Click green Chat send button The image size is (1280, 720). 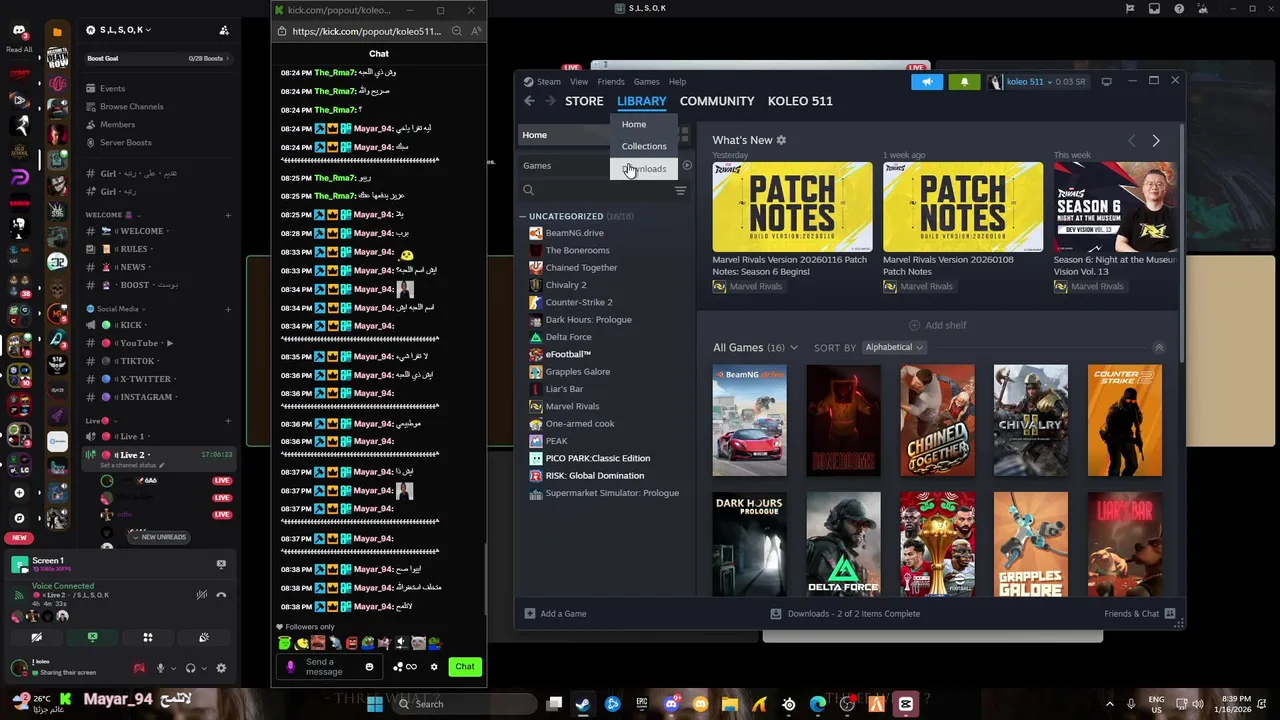[x=465, y=667]
